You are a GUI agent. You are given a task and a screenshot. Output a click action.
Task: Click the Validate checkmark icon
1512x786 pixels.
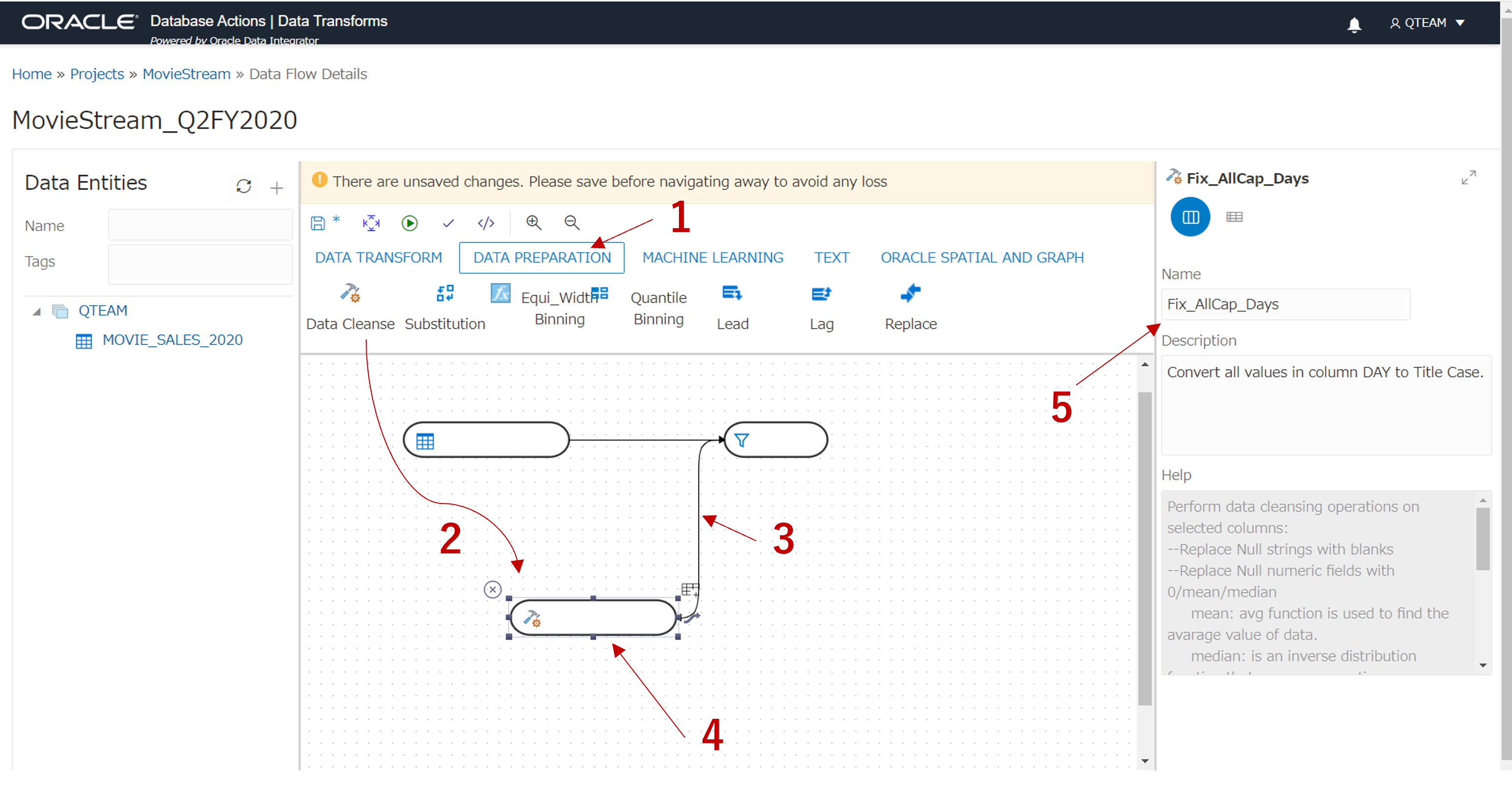(x=448, y=223)
